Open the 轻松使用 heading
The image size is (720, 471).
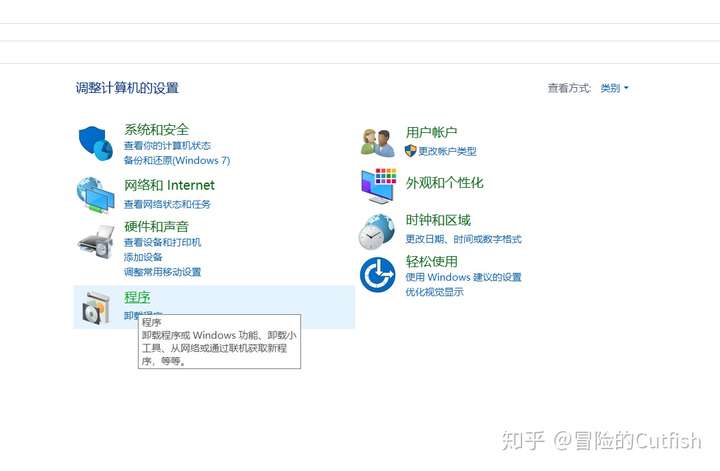(432, 261)
